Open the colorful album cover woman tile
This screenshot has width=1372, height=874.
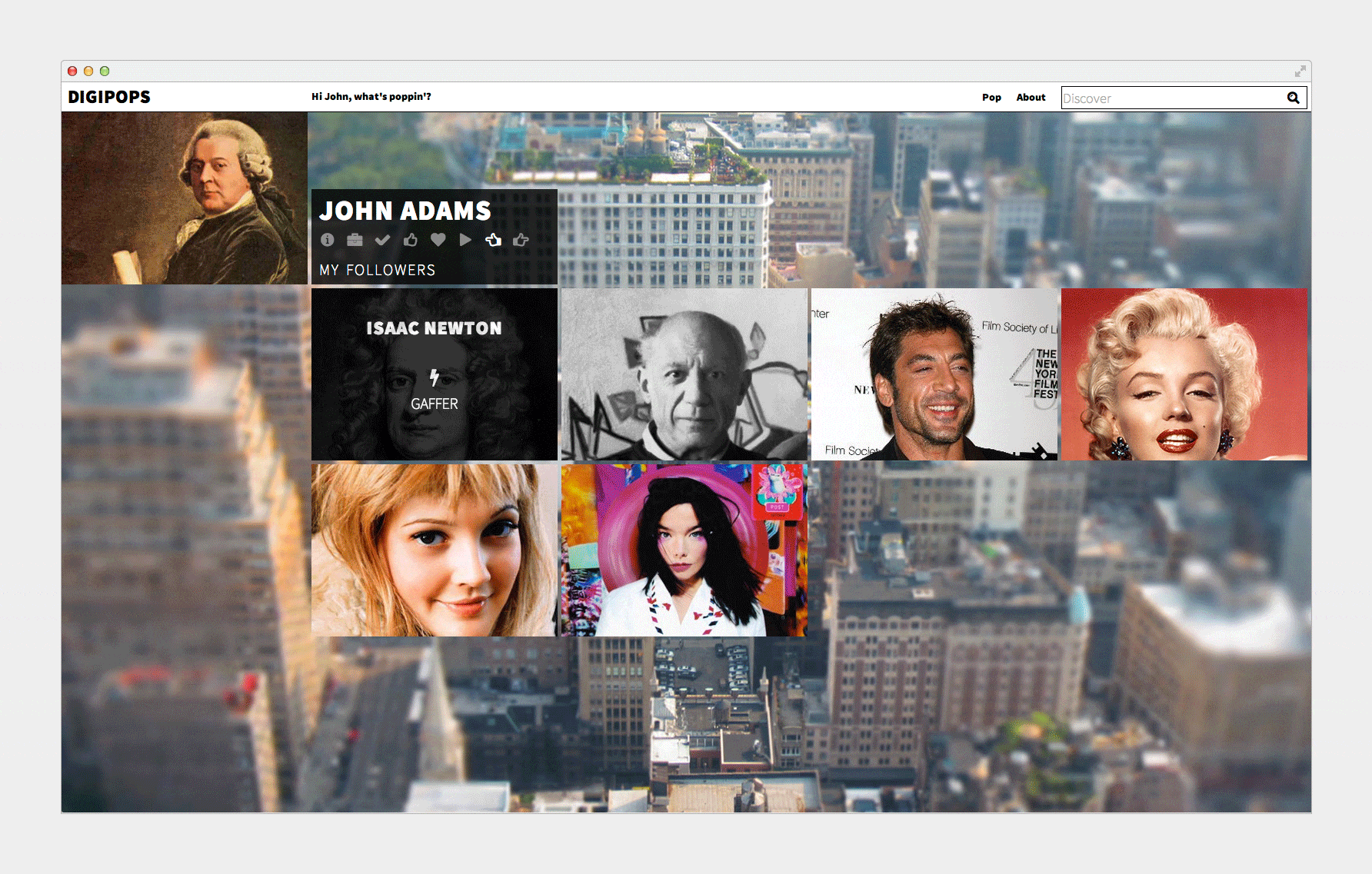684,550
